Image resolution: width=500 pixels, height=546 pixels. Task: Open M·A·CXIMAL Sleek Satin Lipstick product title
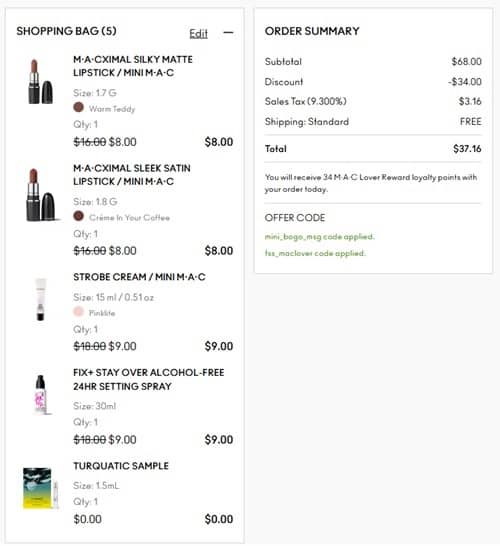(132, 175)
